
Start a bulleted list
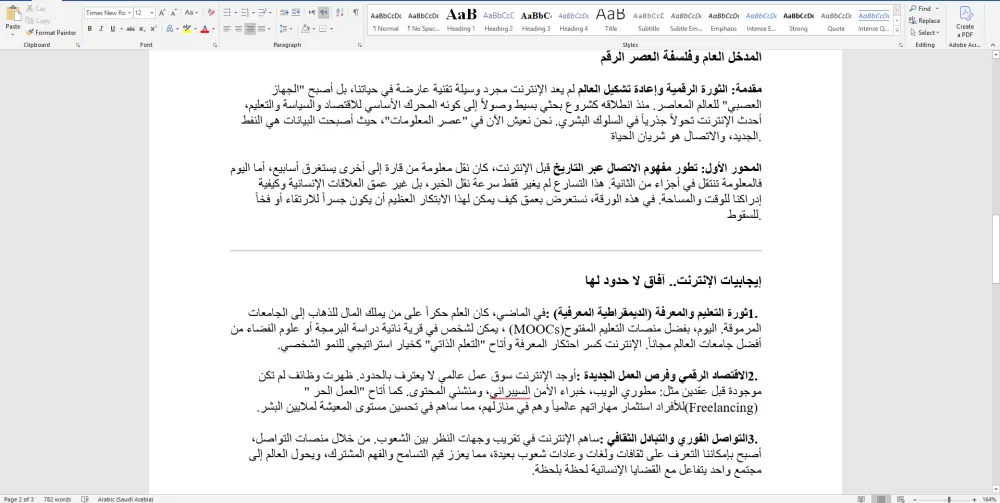[228, 13]
